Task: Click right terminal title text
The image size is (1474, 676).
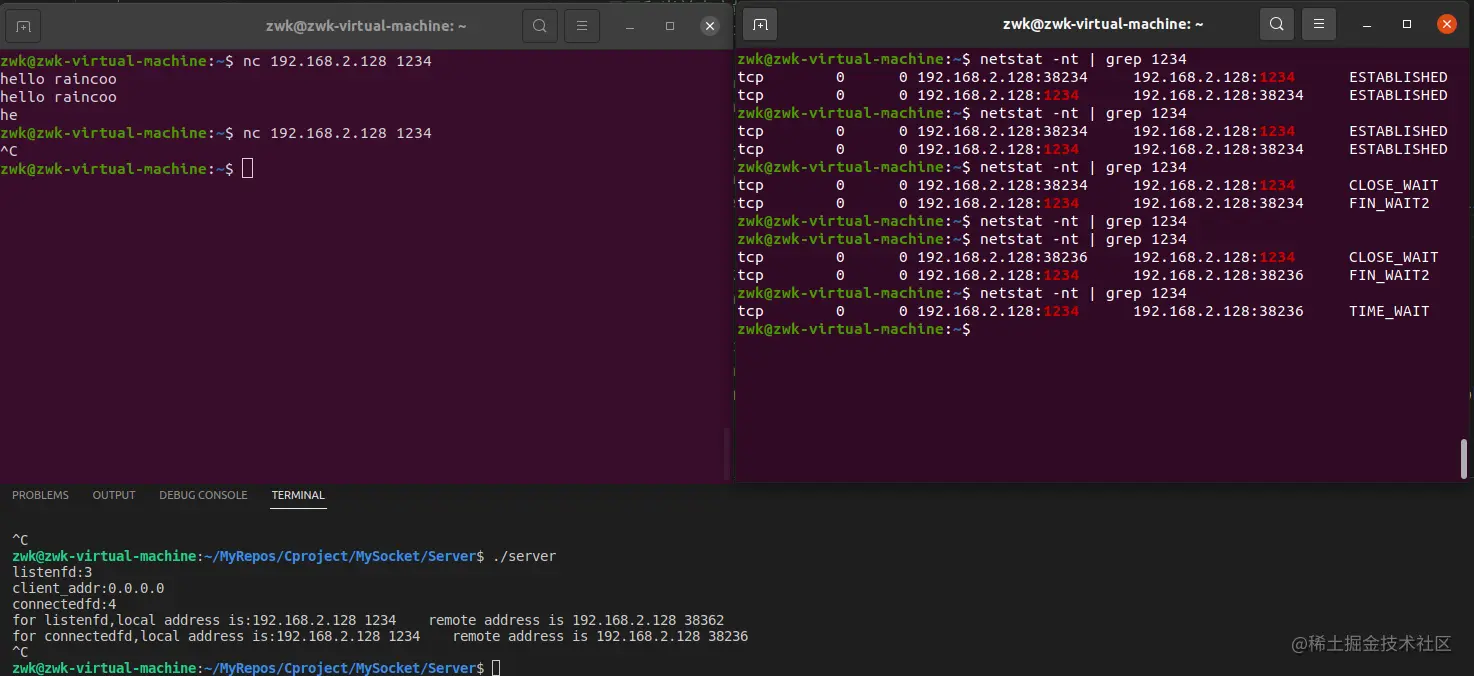Action: (x=1103, y=24)
